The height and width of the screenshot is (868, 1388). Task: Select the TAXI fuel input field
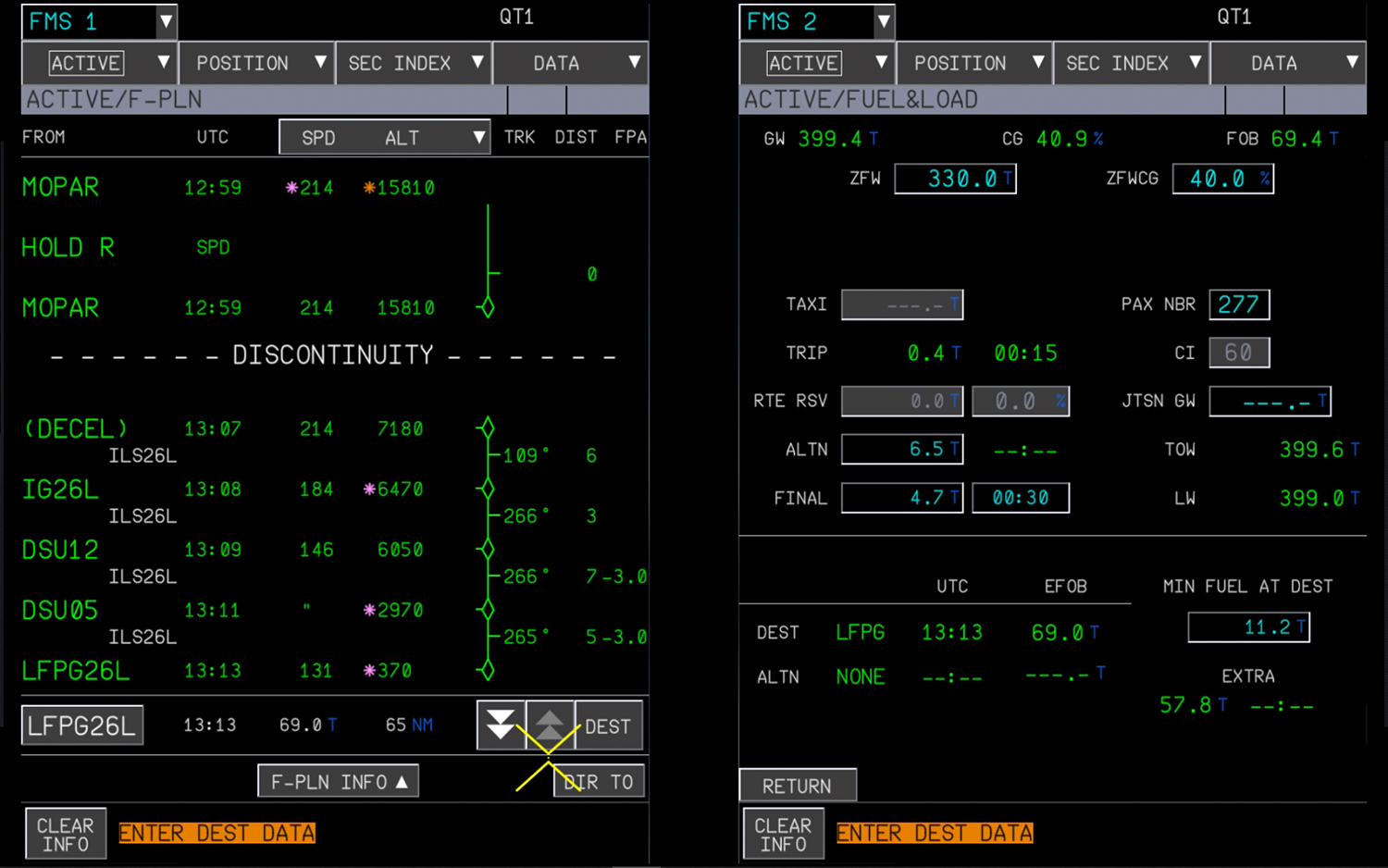[x=902, y=304]
